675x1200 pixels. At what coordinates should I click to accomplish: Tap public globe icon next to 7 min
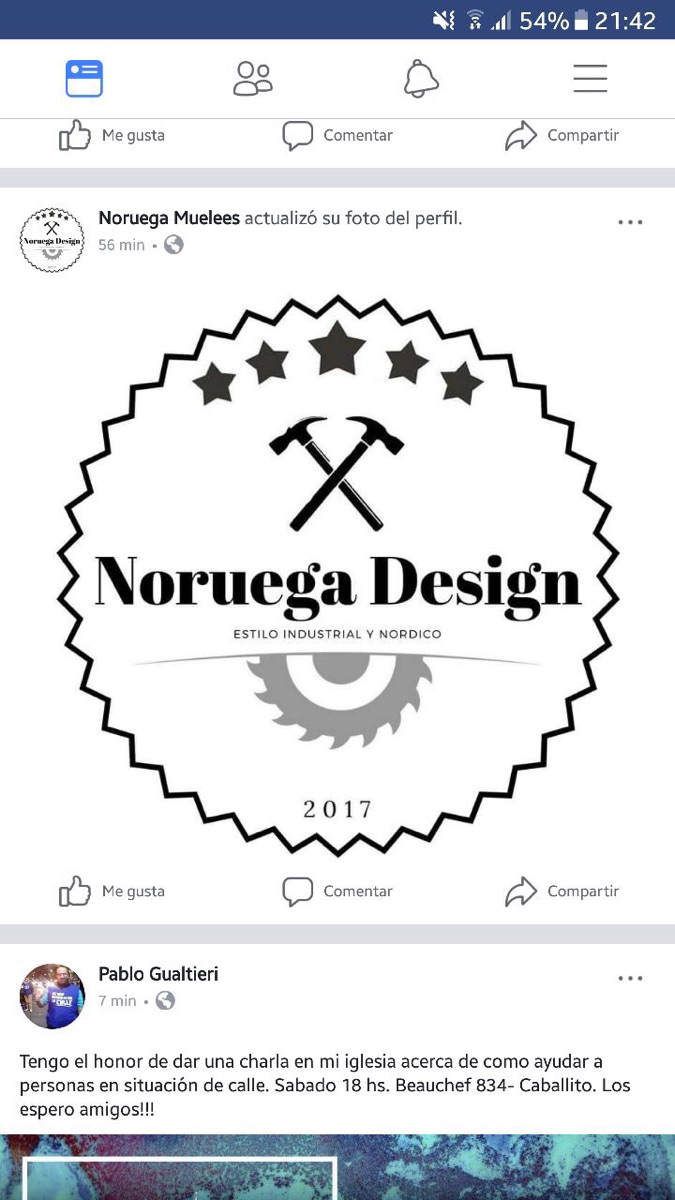tap(166, 1000)
